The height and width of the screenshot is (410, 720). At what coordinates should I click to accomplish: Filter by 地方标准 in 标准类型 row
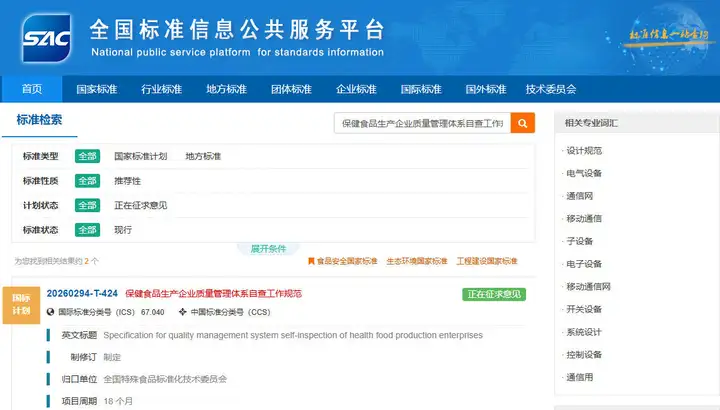pyautogui.click(x=203, y=156)
